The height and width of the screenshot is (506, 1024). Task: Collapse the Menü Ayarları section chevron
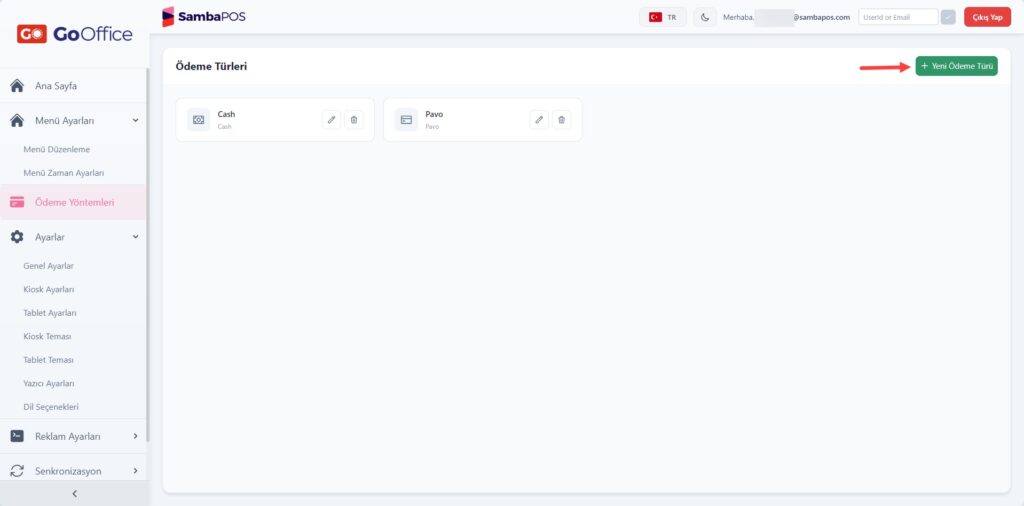(x=135, y=120)
